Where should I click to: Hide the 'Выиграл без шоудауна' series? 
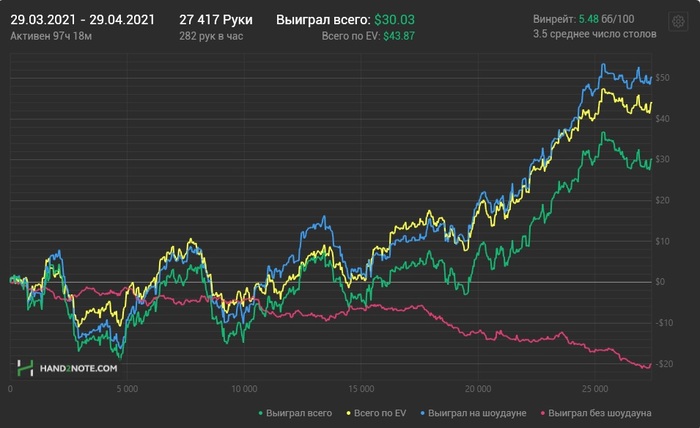[x=600, y=412]
